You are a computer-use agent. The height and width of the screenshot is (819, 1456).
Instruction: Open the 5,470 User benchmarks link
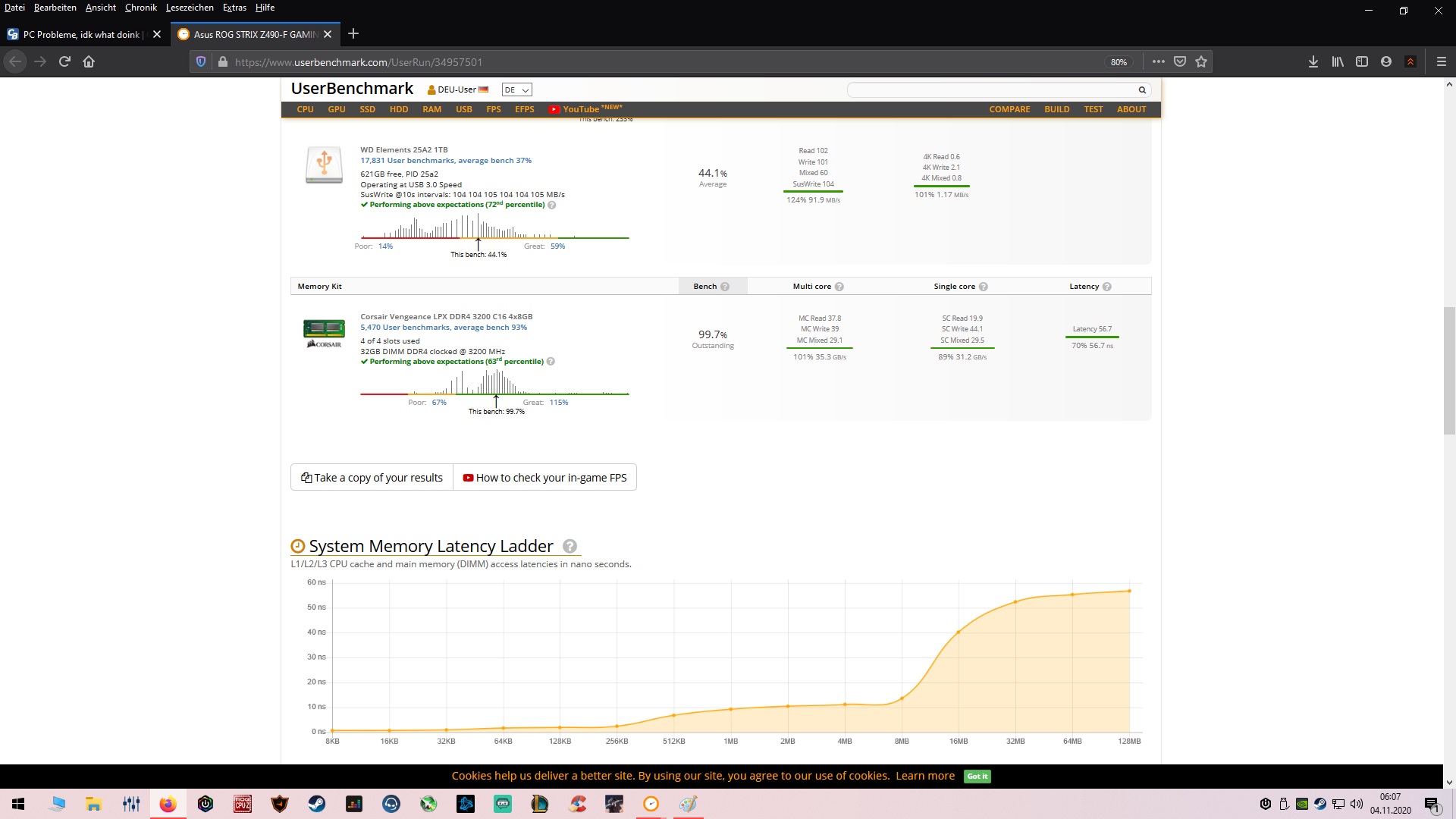point(443,328)
